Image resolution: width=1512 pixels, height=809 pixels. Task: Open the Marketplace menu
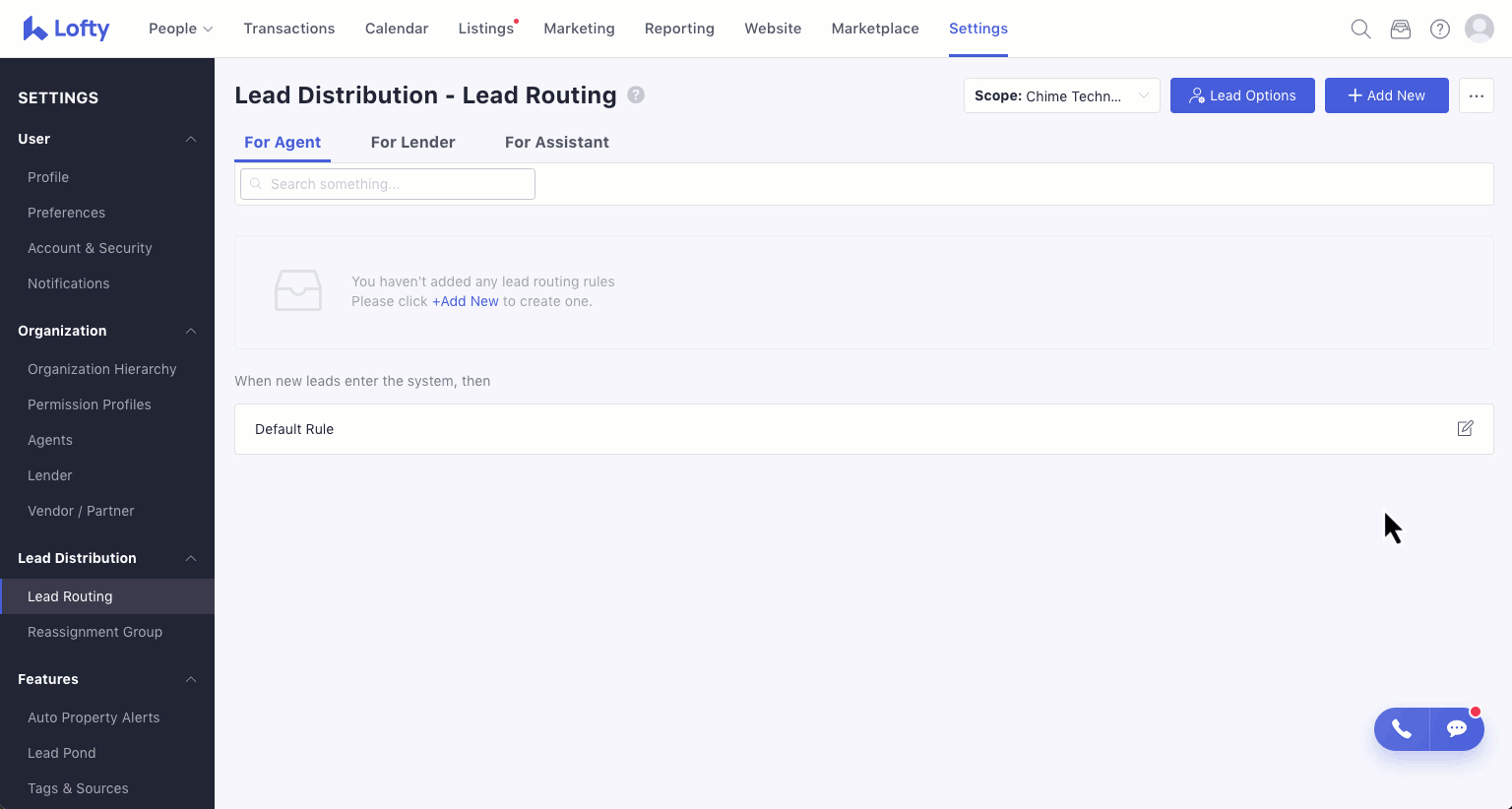(x=875, y=29)
